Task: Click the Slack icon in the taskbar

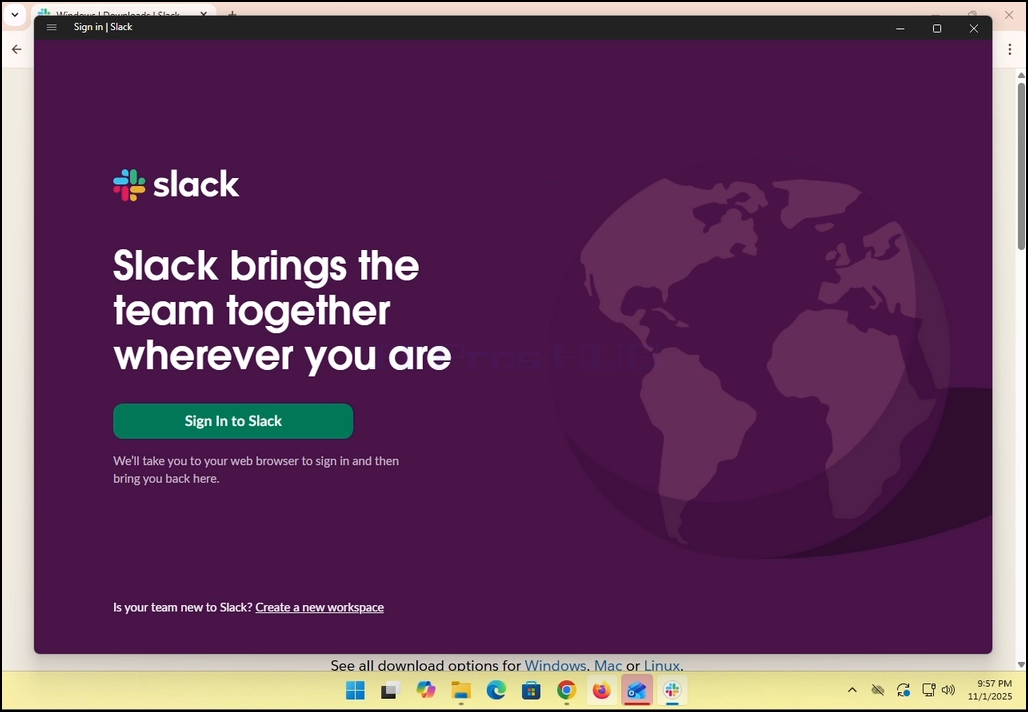Action: (672, 690)
